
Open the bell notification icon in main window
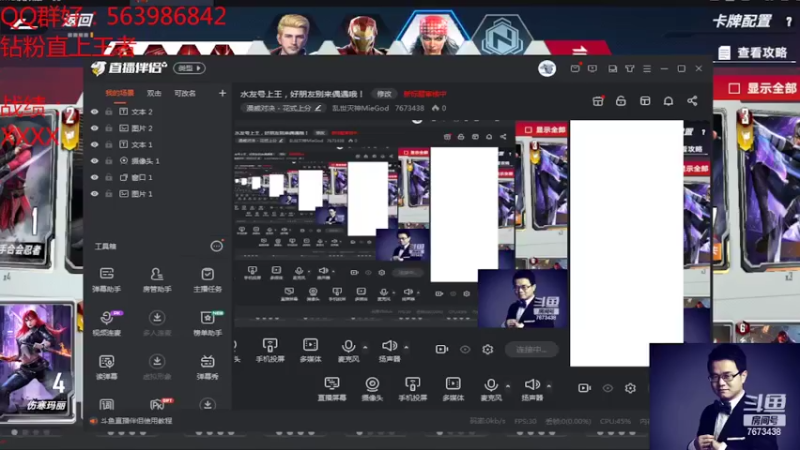pos(668,101)
